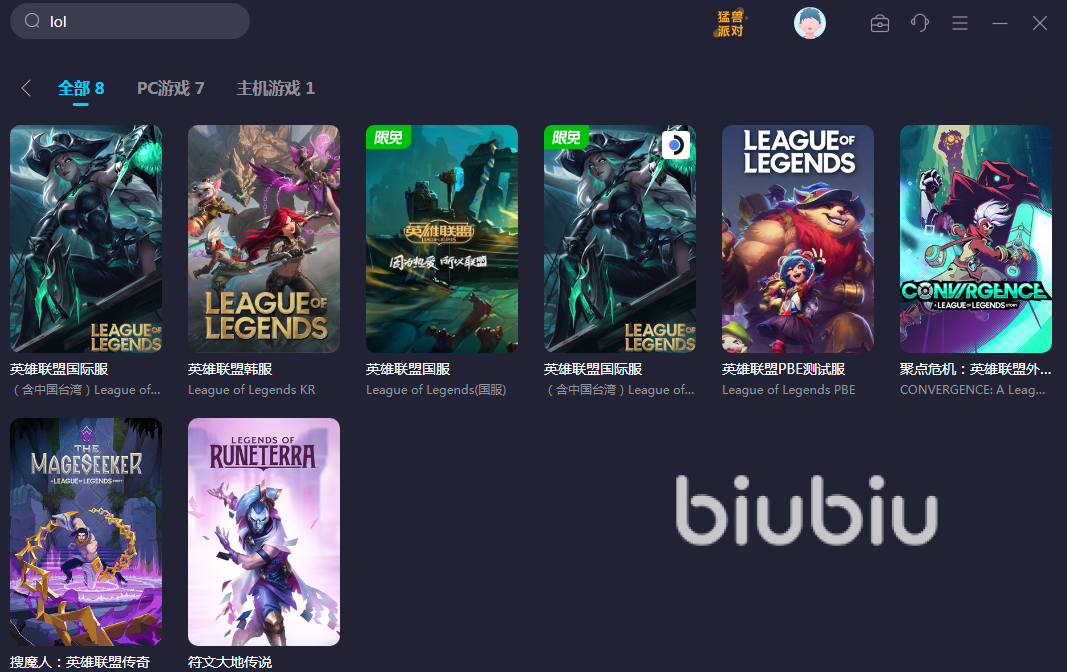Select the 全部 8 tab

[x=81, y=88]
